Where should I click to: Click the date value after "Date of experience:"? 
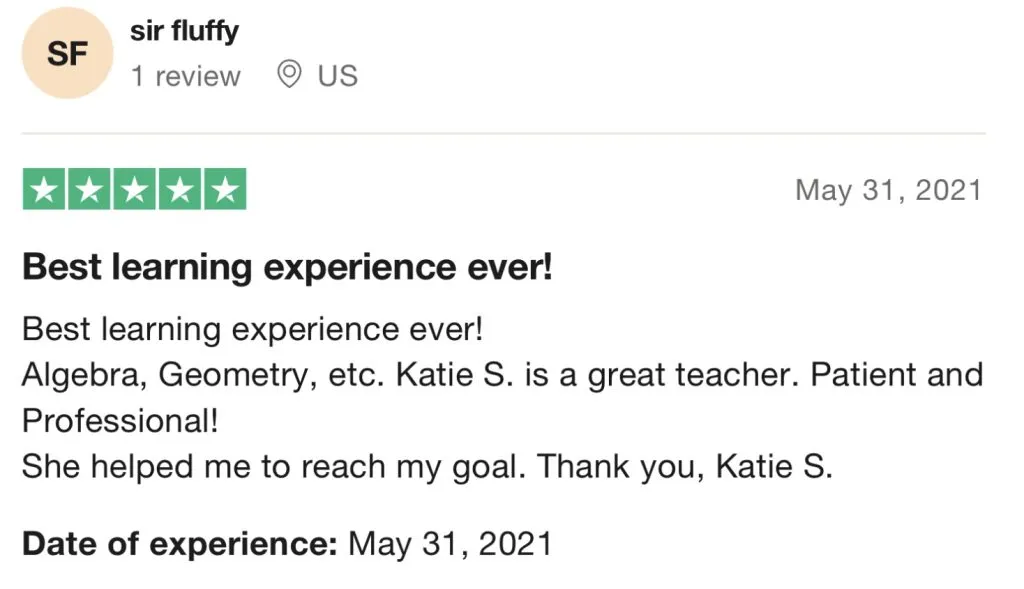450,543
